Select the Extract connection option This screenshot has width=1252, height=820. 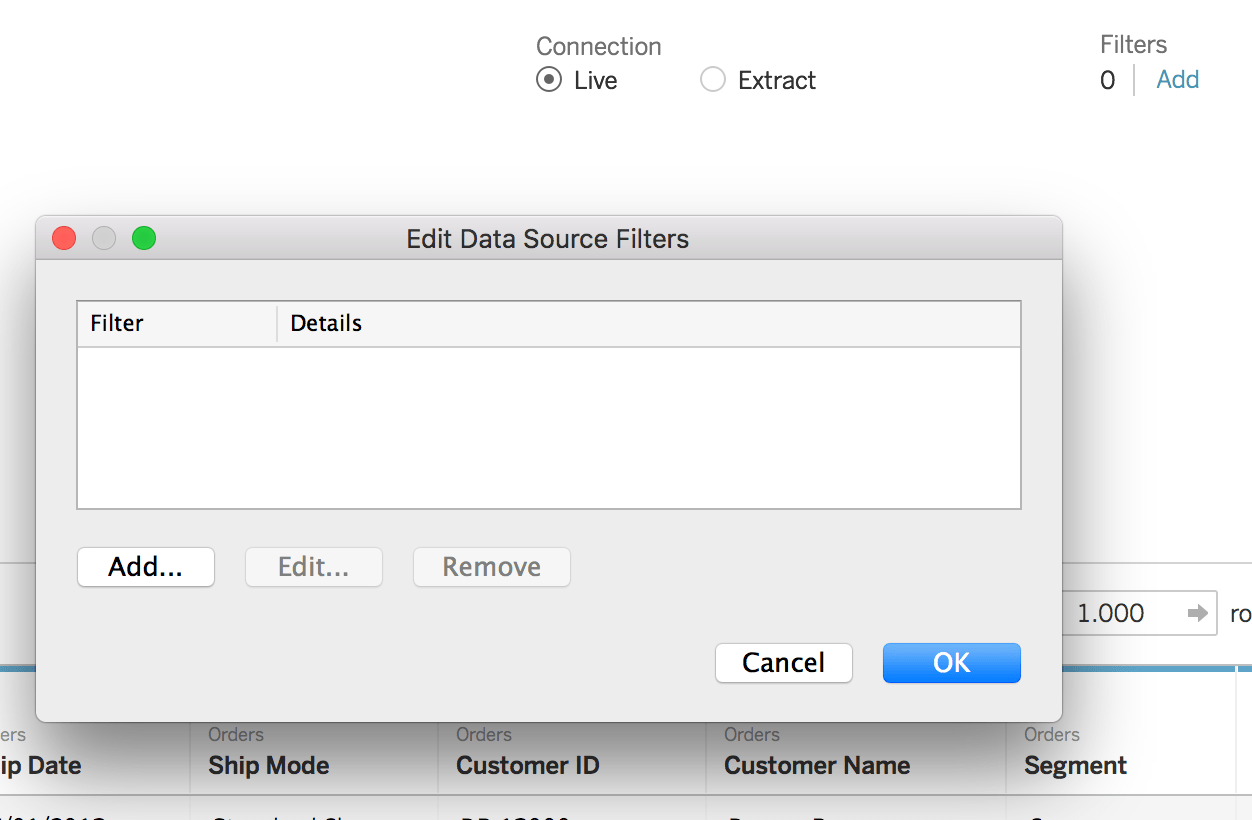click(x=713, y=80)
